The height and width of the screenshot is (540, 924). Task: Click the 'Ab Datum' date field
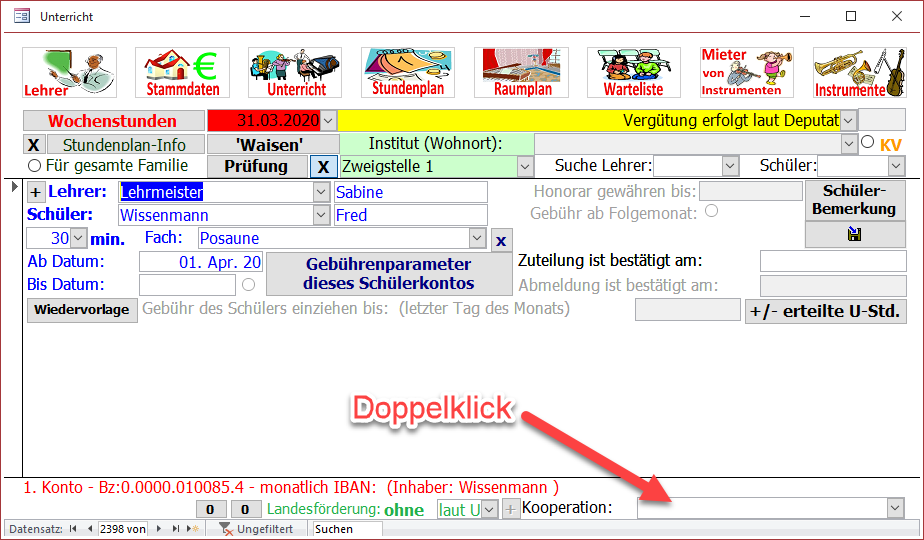[x=201, y=262]
